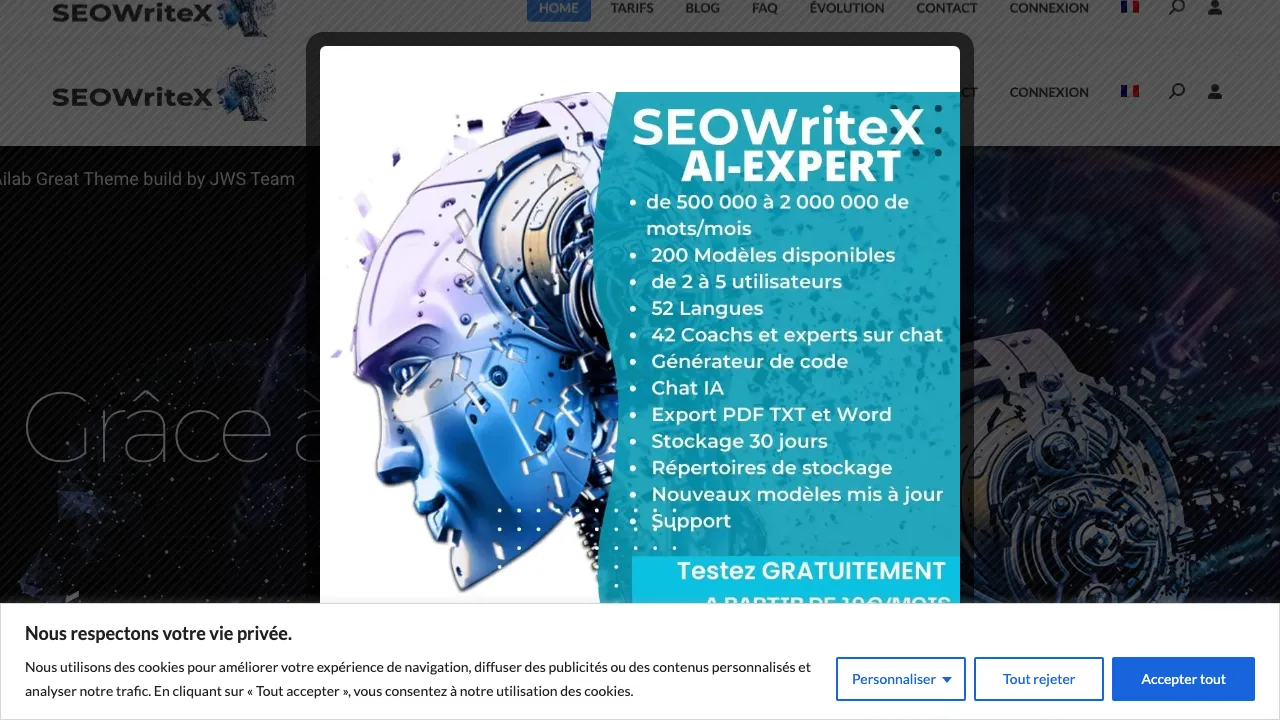Screen dimensions: 1280x720
Task: Click the search magnifier in the topmost menu bar
Action: [x=1177, y=7]
